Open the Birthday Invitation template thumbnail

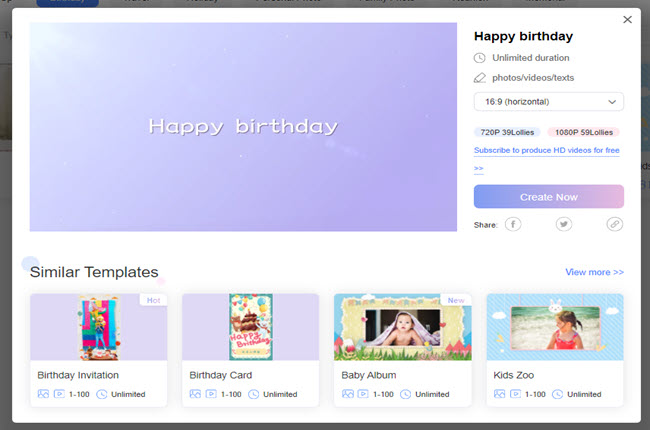point(99,327)
